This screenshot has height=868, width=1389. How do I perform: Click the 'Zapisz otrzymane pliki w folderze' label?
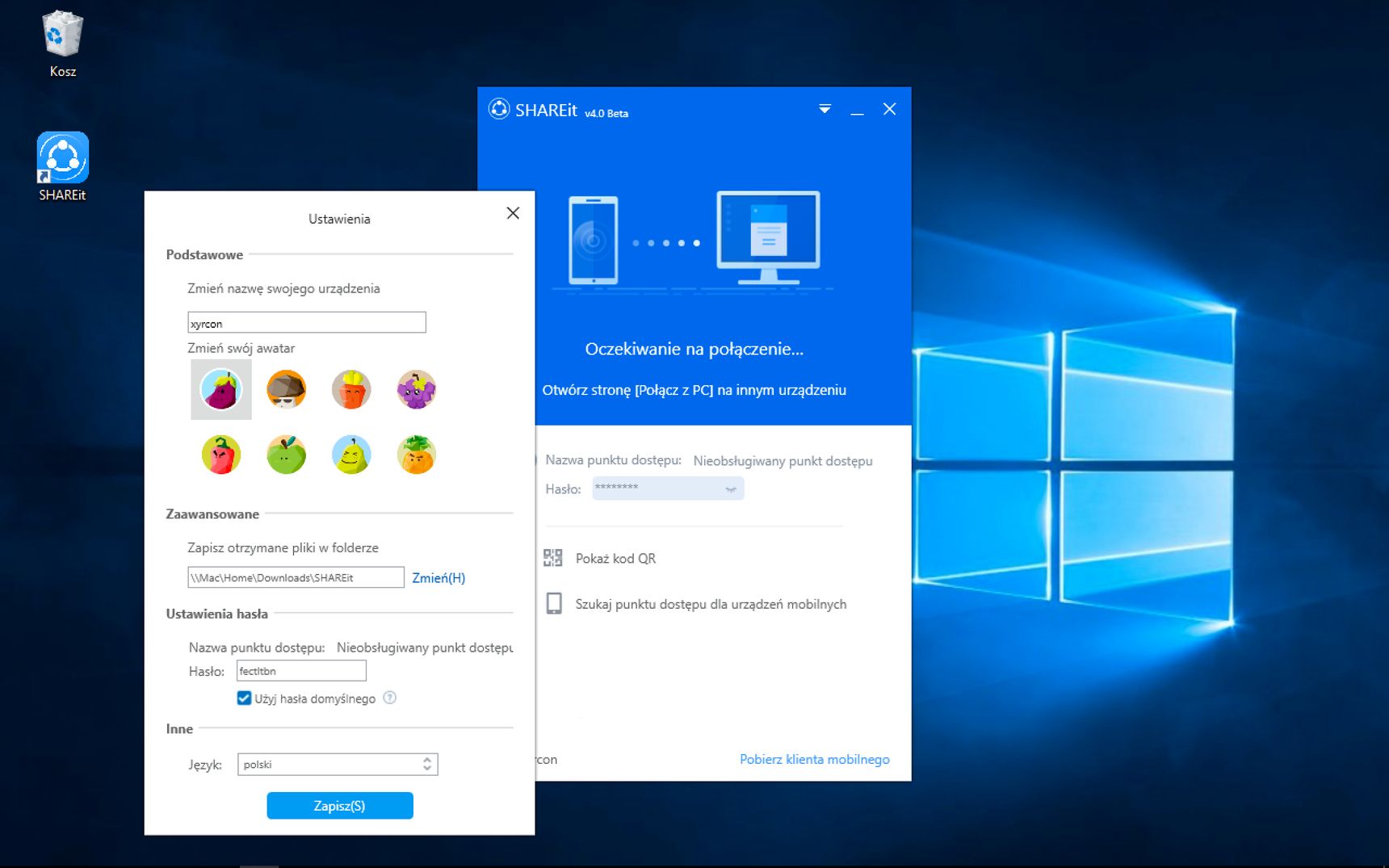283,547
